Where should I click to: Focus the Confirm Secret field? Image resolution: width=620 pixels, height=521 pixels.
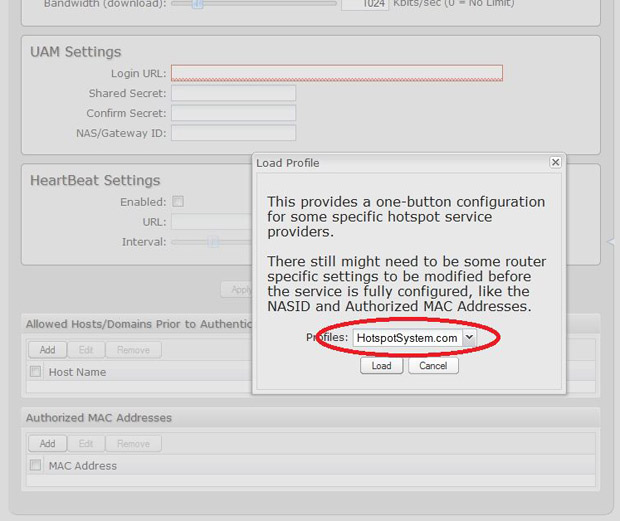pos(233,113)
